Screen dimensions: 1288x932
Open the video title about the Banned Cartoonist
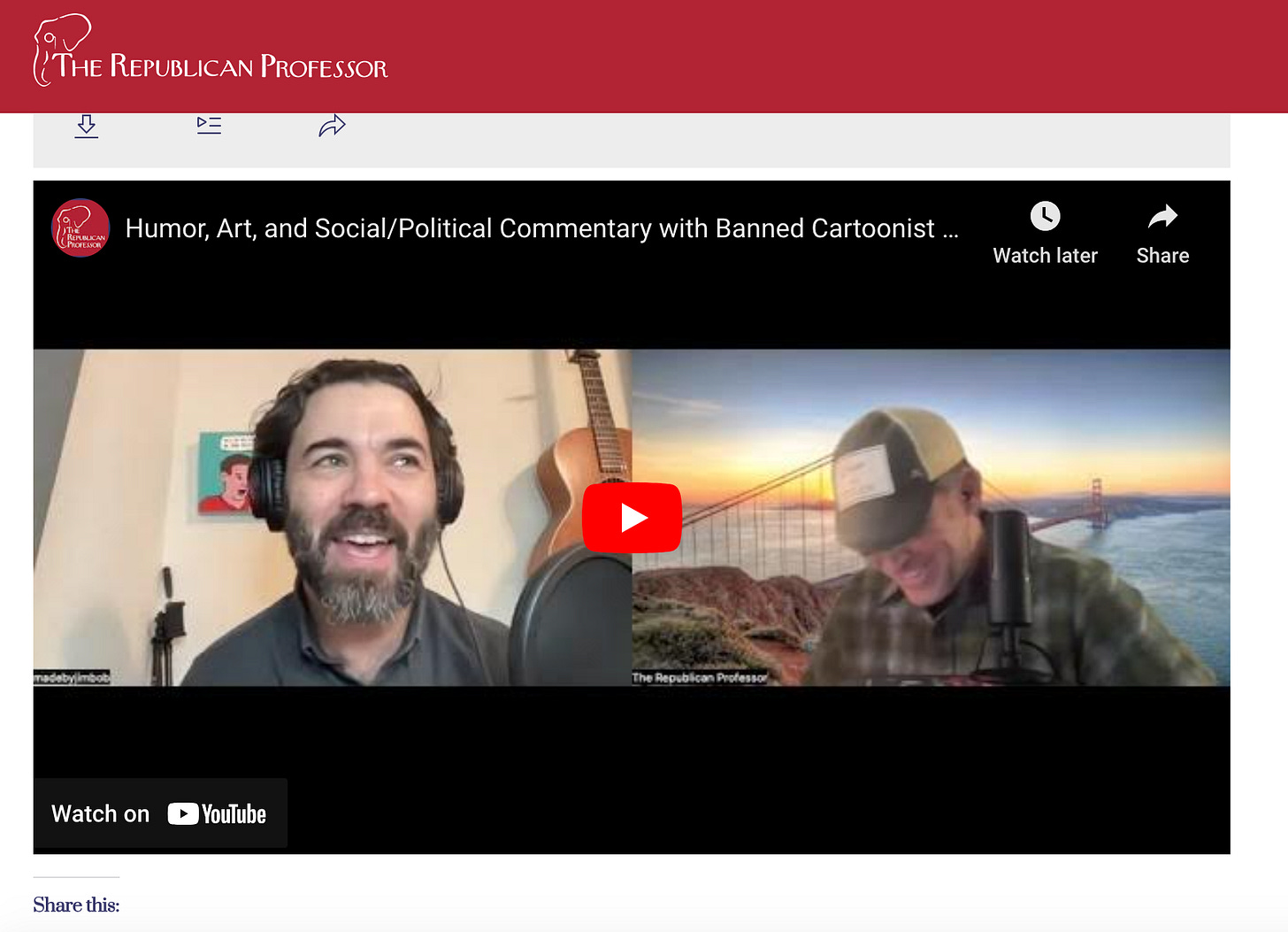[541, 228]
